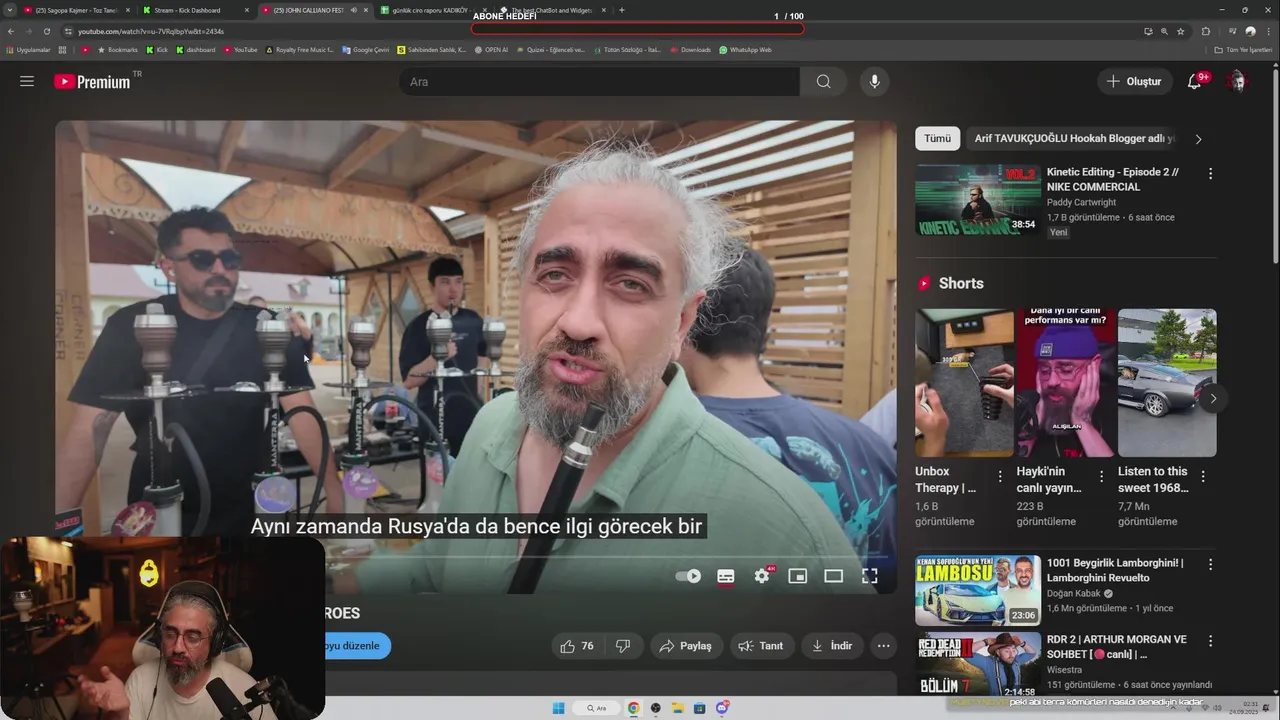Open Listen to this sweet 1968 short
Viewport: 1280px width, 720px height.
pos(1167,383)
